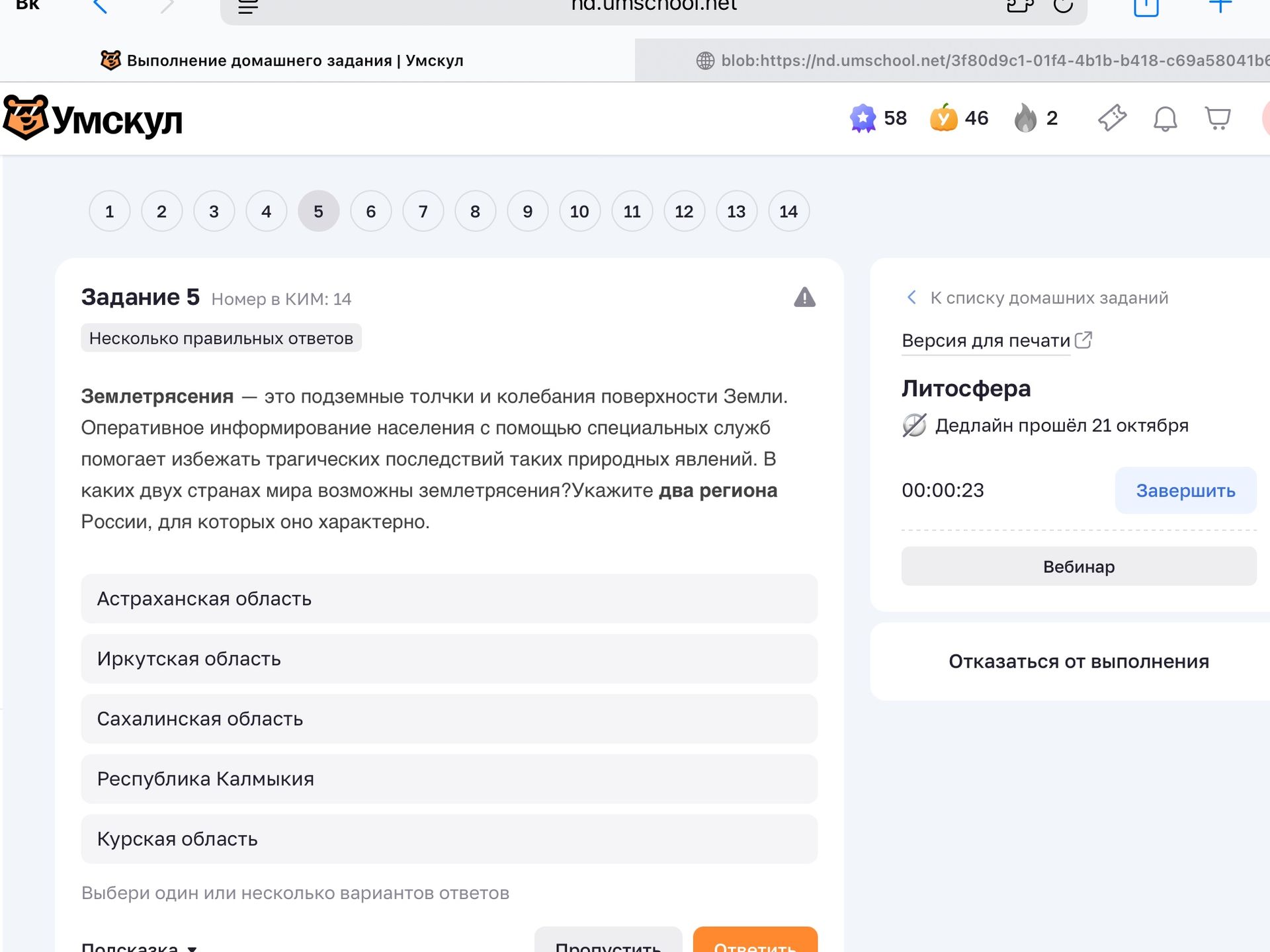Go to task 12
Screen dimensions: 1270x952
click(684, 212)
